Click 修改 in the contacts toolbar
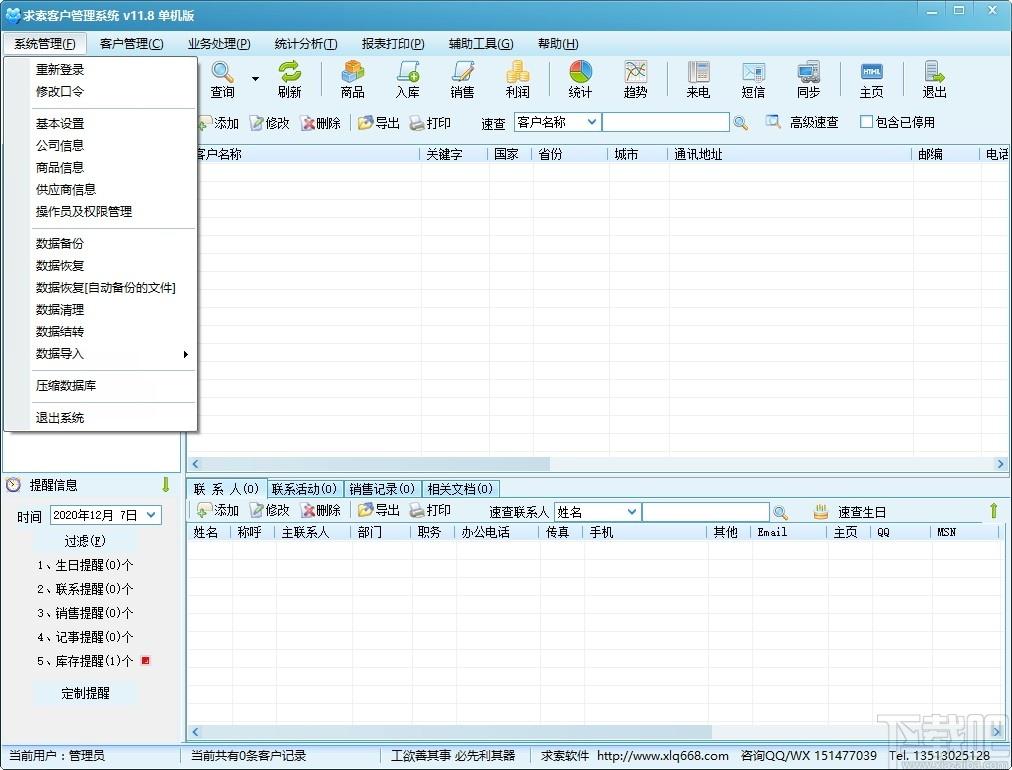Screen dimensions: 1012x770 pyautogui.click(x=270, y=510)
